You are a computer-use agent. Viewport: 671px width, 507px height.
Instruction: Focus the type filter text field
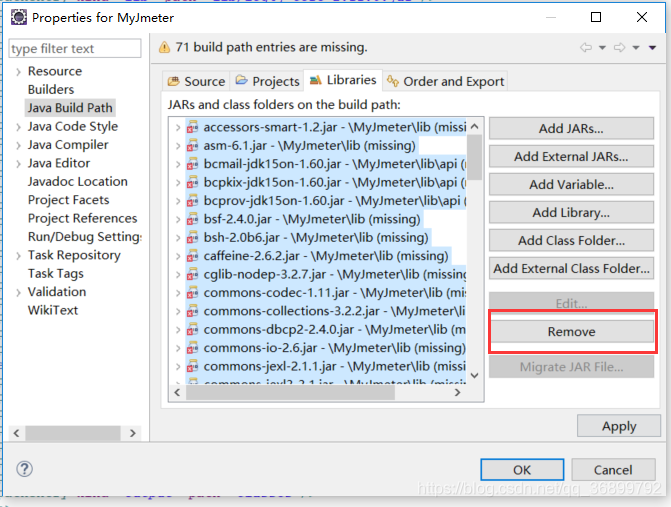coord(75,48)
